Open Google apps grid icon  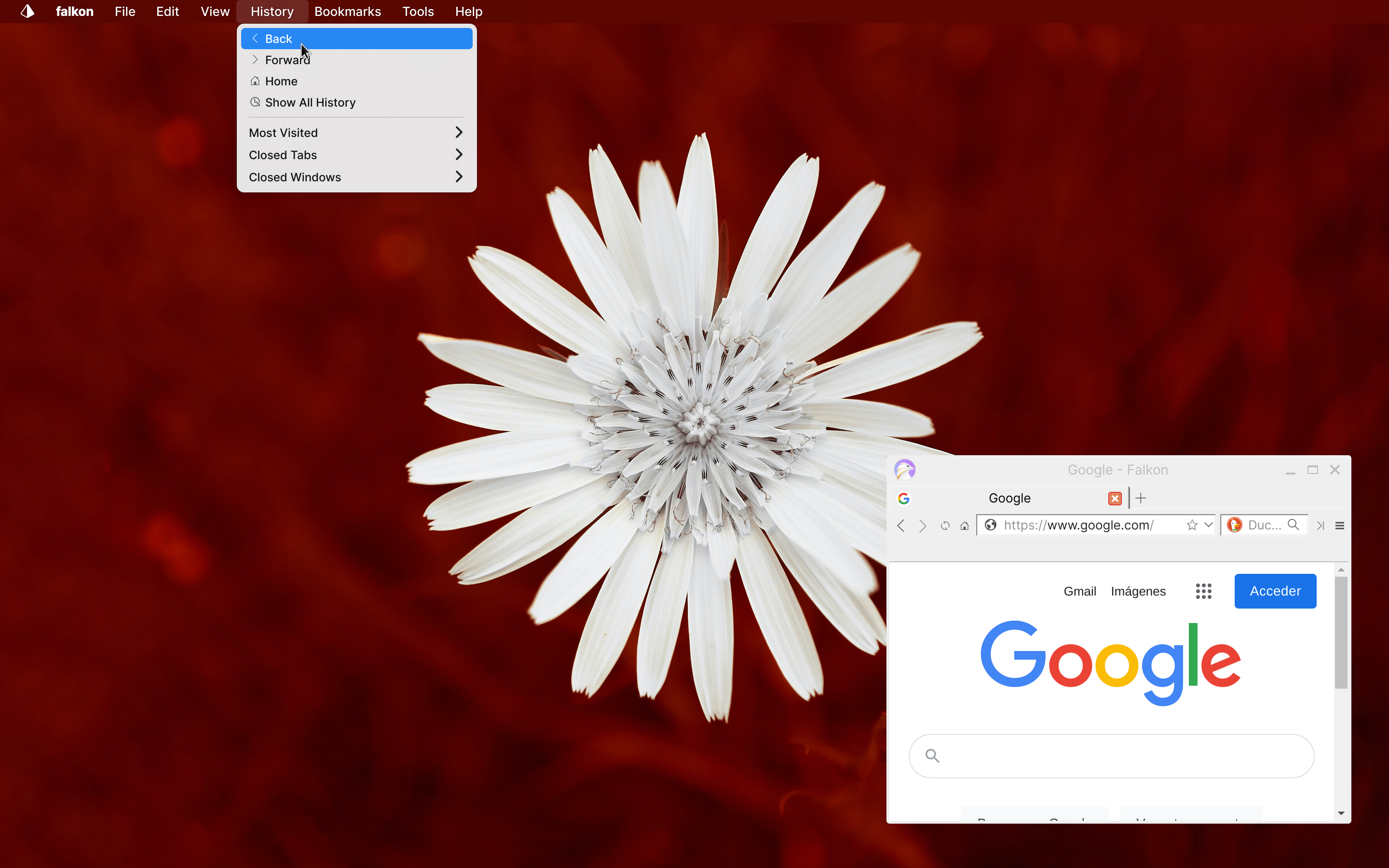[x=1204, y=591]
